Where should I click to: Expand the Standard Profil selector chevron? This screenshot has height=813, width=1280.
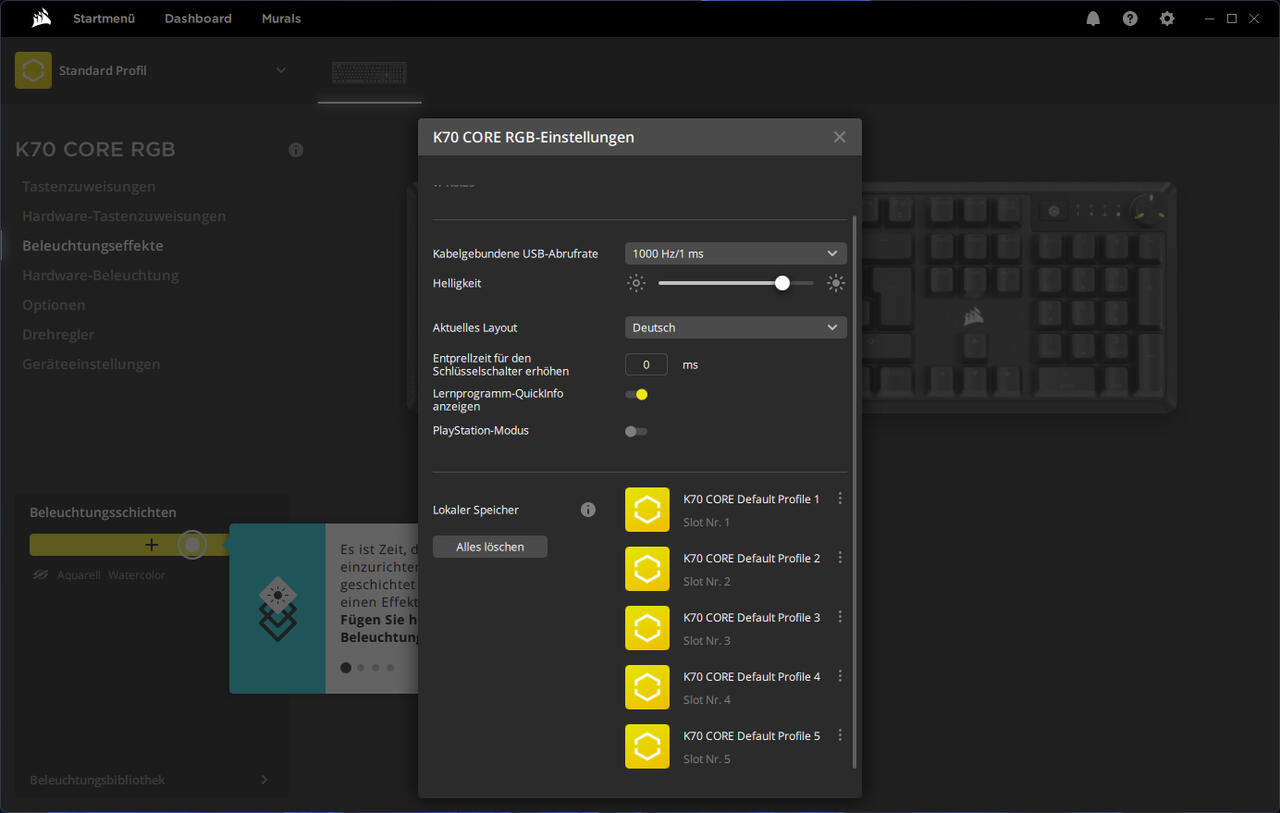[x=281, y=70]
